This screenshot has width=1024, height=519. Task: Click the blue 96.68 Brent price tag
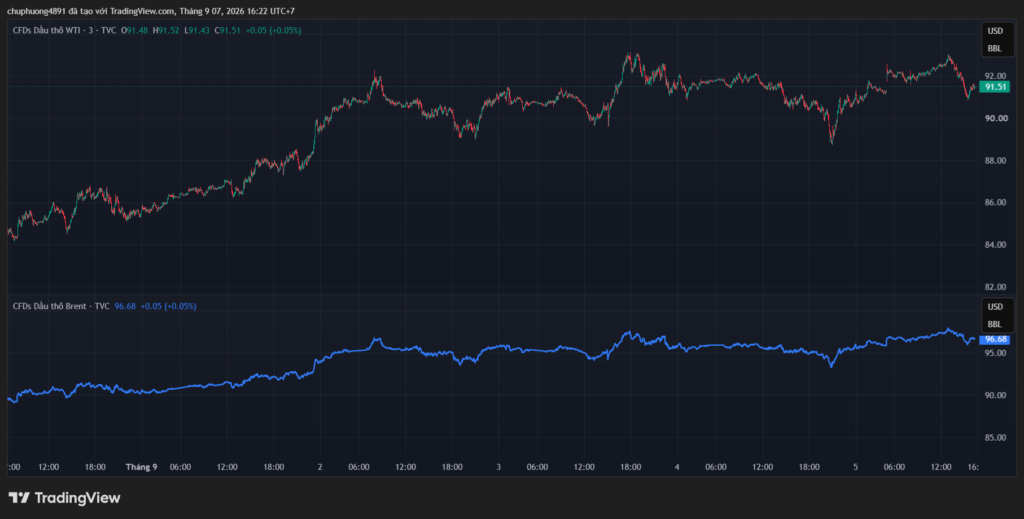(995, 339)
